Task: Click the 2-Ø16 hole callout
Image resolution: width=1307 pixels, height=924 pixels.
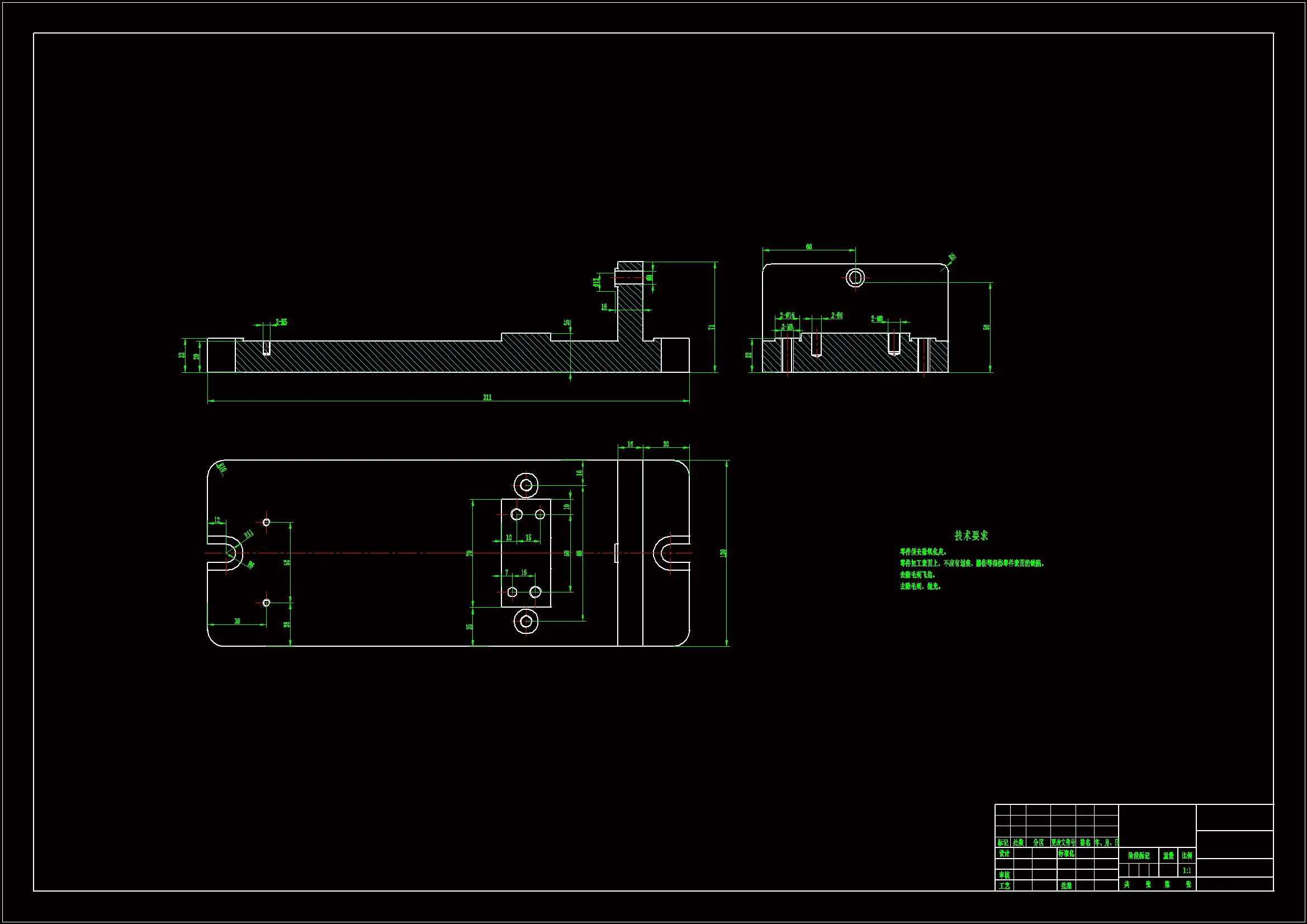Action: pyautogui.click(x=787, y=315)
